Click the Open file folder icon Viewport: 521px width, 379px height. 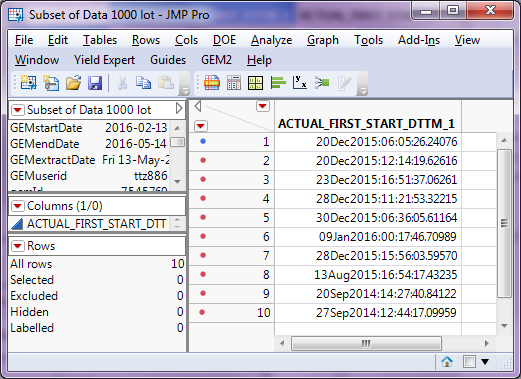73,83
